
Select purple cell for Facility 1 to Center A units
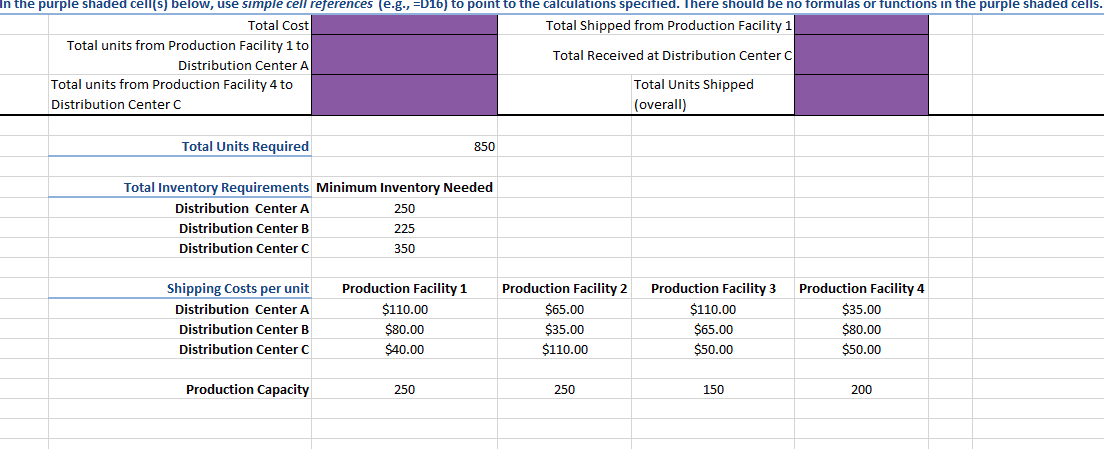pos(404,55)
